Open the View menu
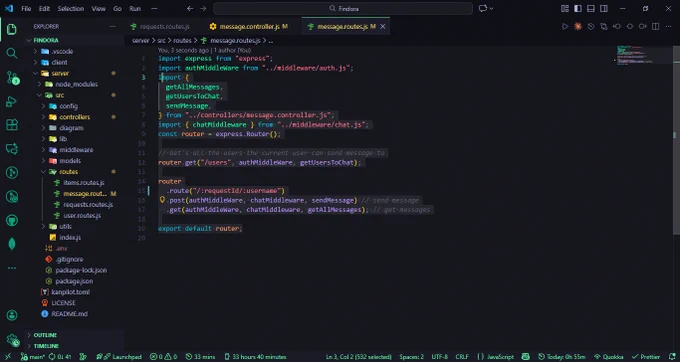This screenshot has height=362, width=680. (98, 9)
